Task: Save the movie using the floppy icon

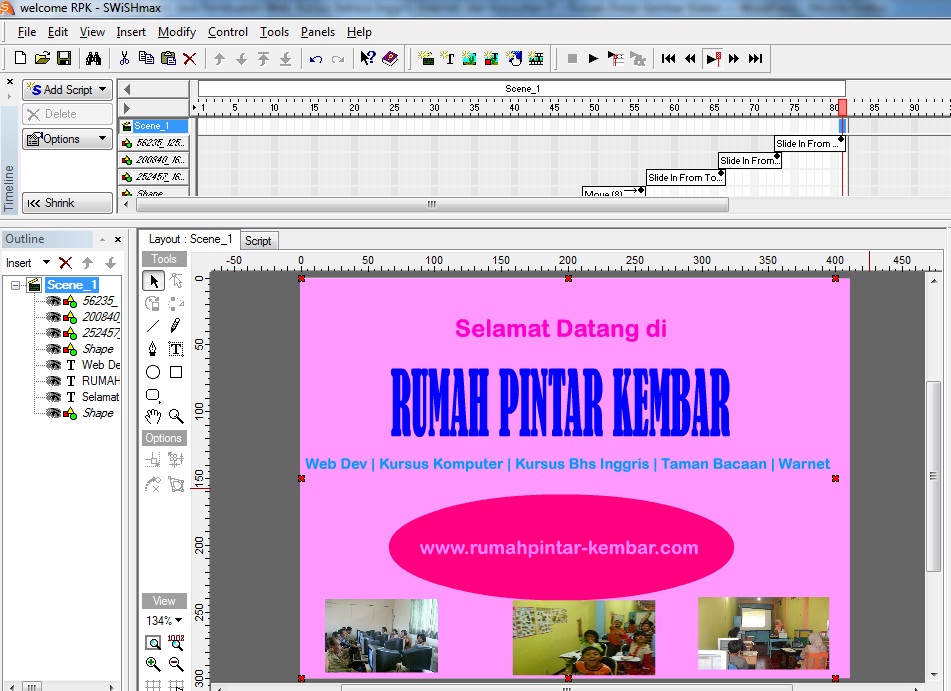Action: click(64, 58)
